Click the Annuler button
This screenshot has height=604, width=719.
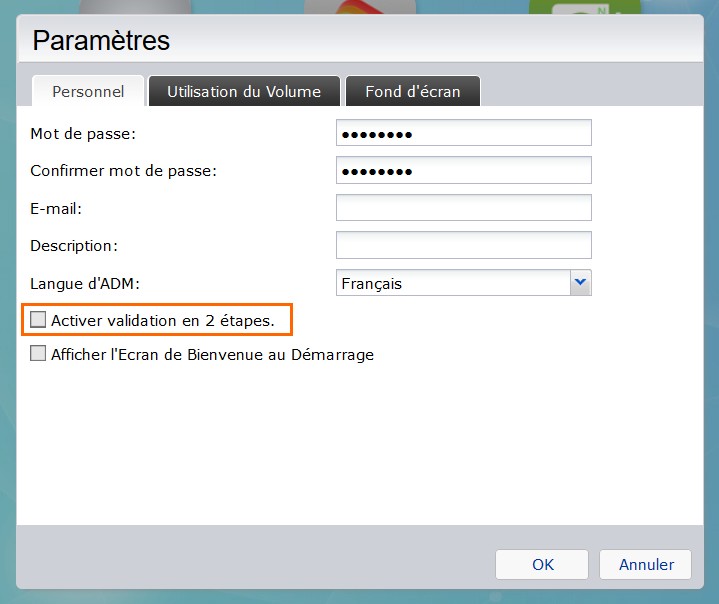[646, 564]
